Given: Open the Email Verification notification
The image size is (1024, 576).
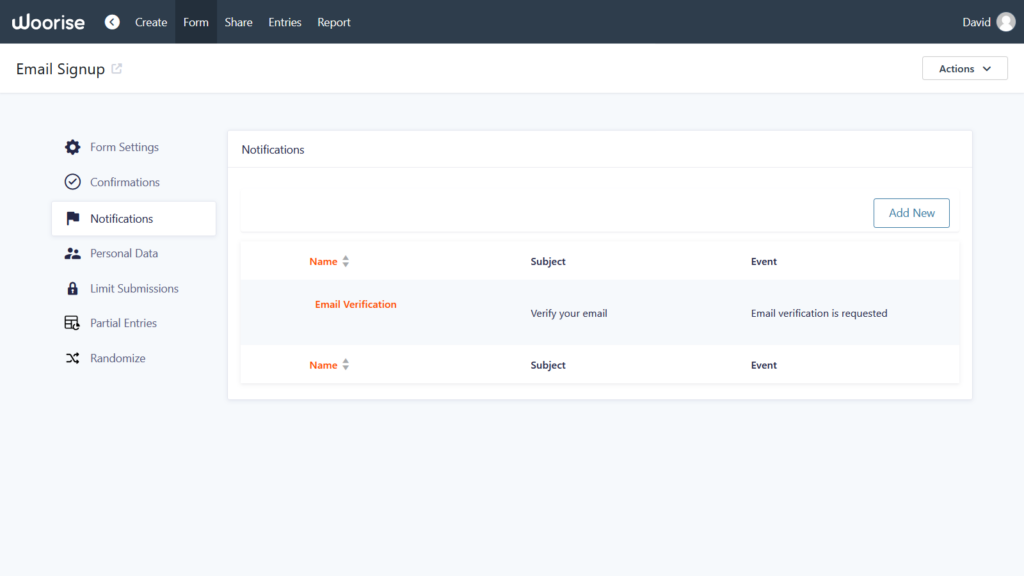Looking at the screenshot, I should [355, 305].
